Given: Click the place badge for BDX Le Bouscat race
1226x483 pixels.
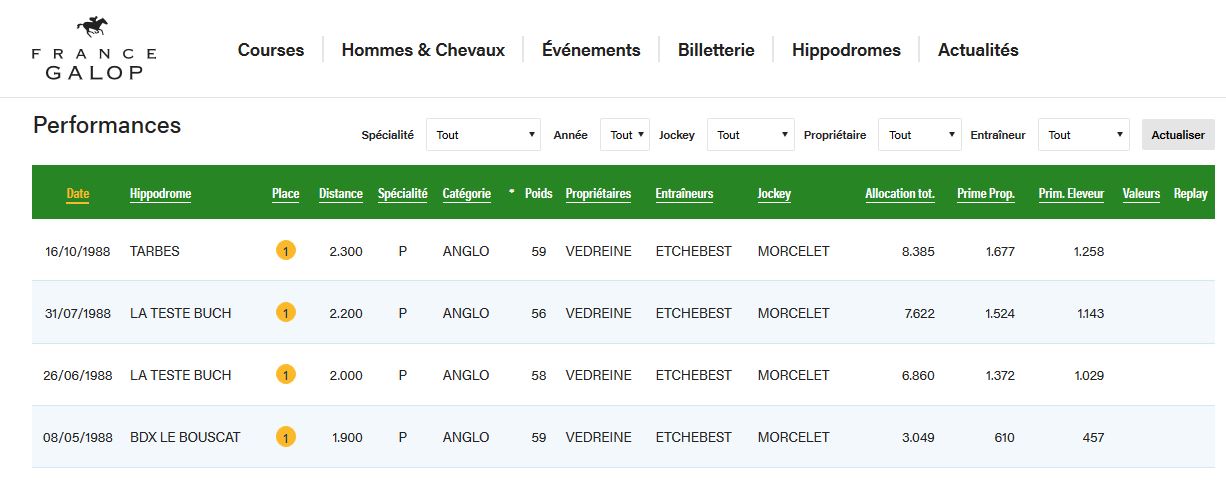Looking at the screenshot, I should point(286,437).
